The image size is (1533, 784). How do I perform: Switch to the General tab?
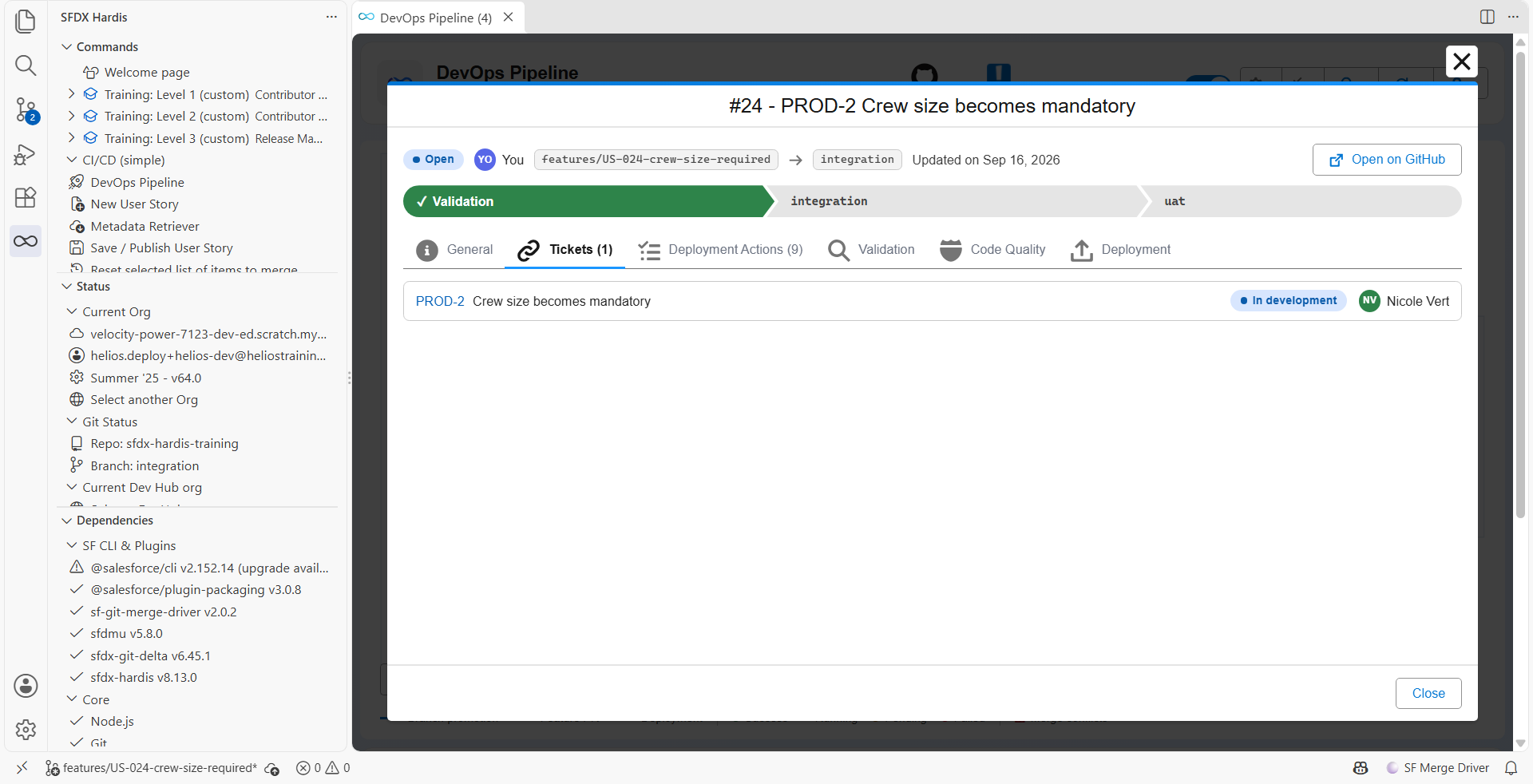tap(454, 250)
